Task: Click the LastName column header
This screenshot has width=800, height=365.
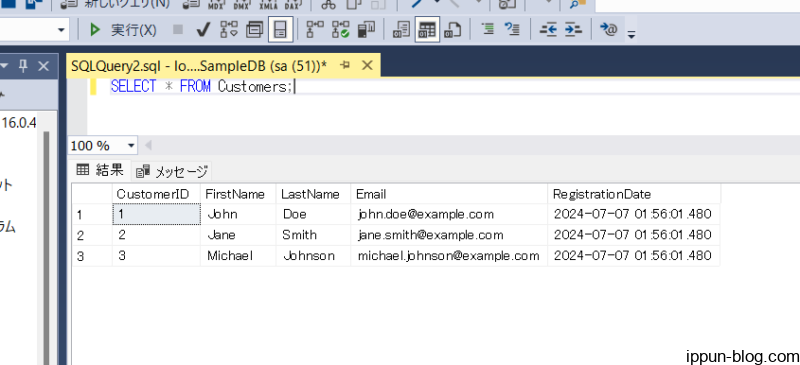Action: click(313, 194)
